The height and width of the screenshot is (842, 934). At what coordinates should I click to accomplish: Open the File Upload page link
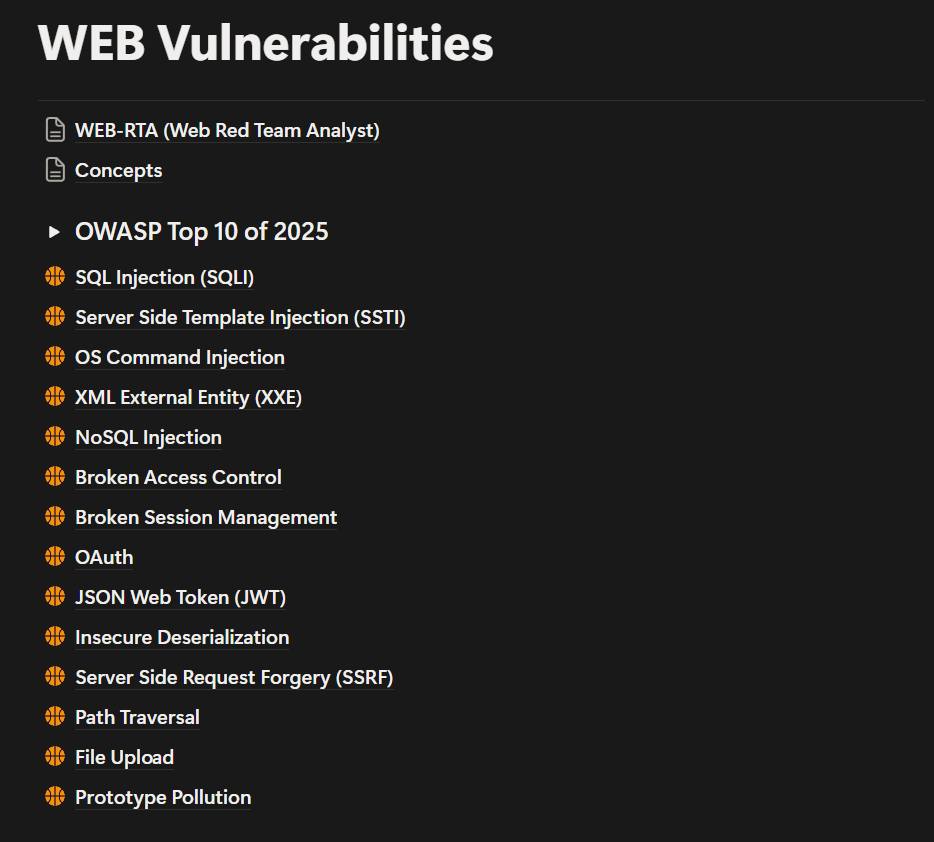pyautogui.click(x=124, y=757)
